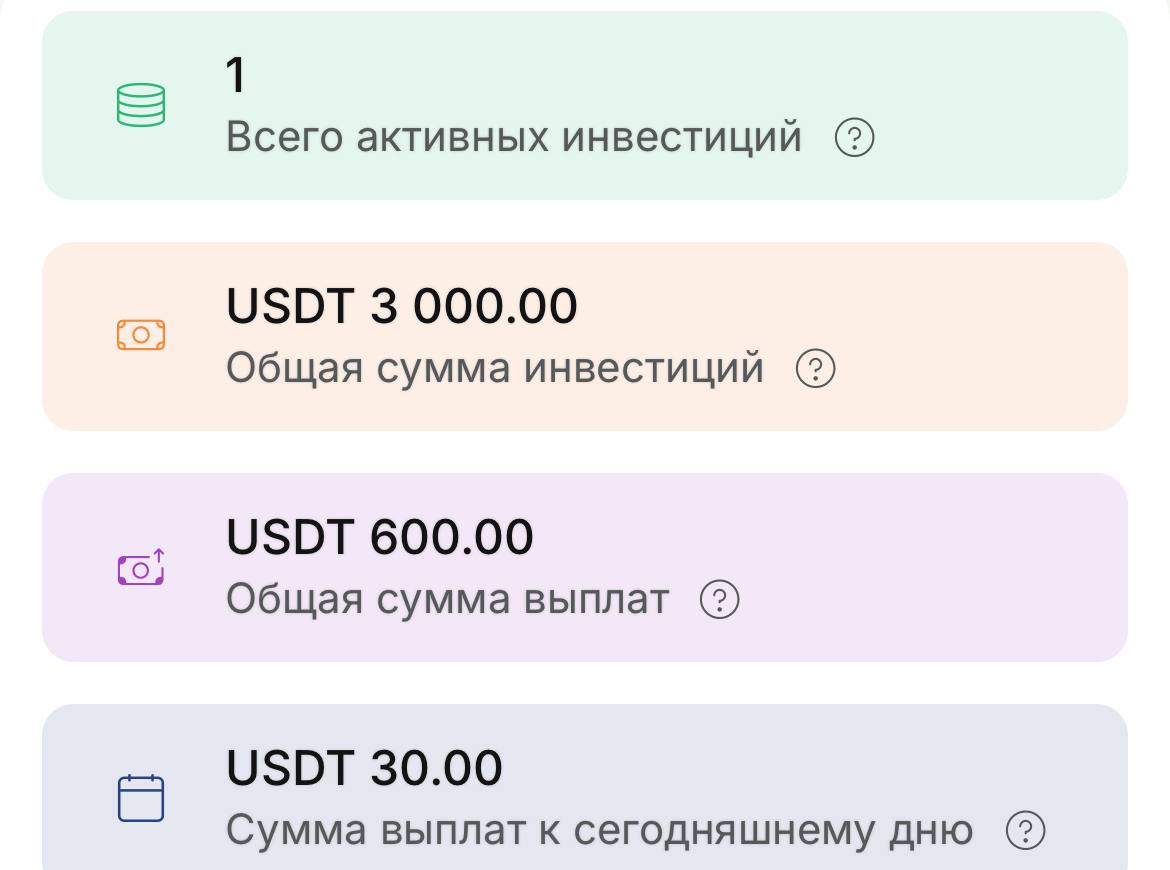The width and height of the screenshot is (1170, 870).
Task: Click the purple payout banknote icon
Action: (x=141, y=568)
